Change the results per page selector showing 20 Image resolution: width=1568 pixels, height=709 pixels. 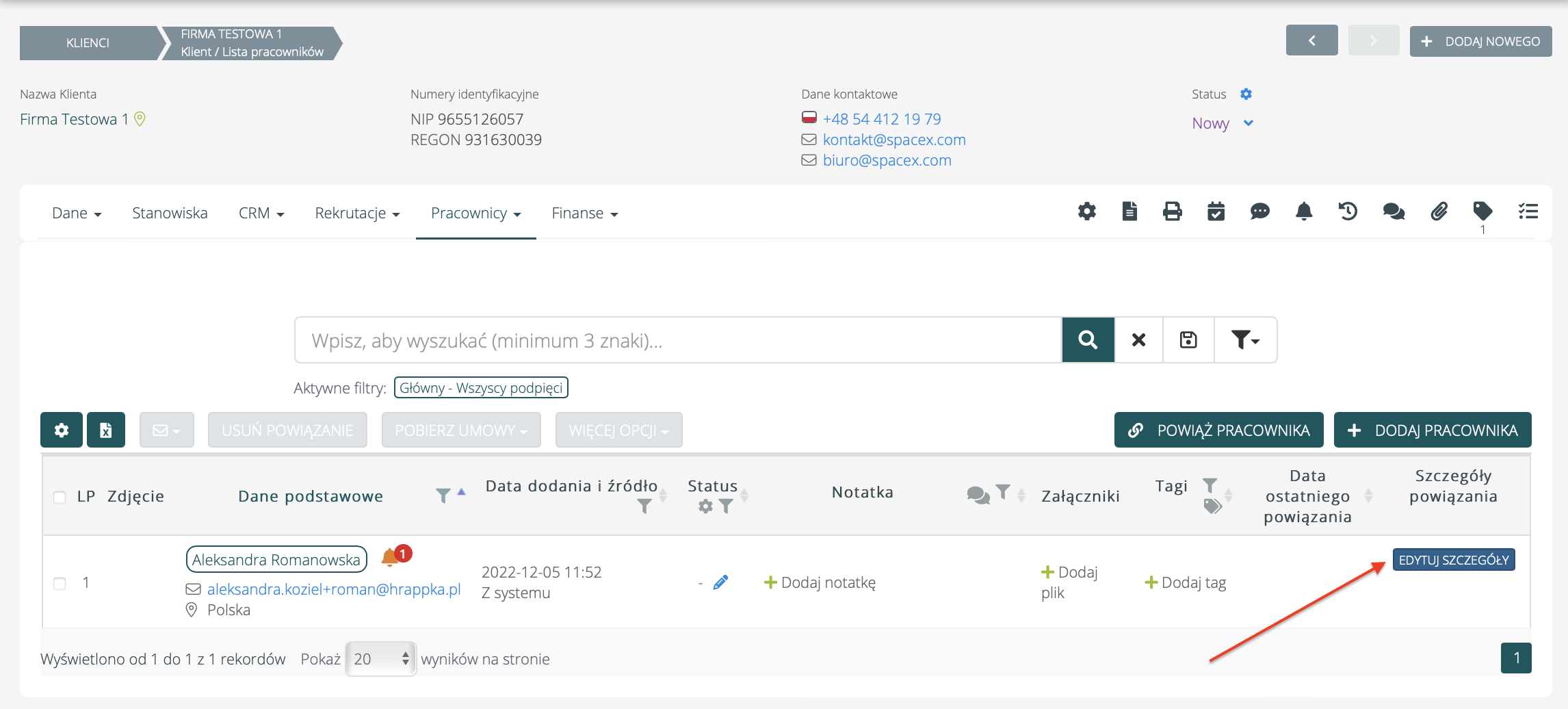point(380,659)
